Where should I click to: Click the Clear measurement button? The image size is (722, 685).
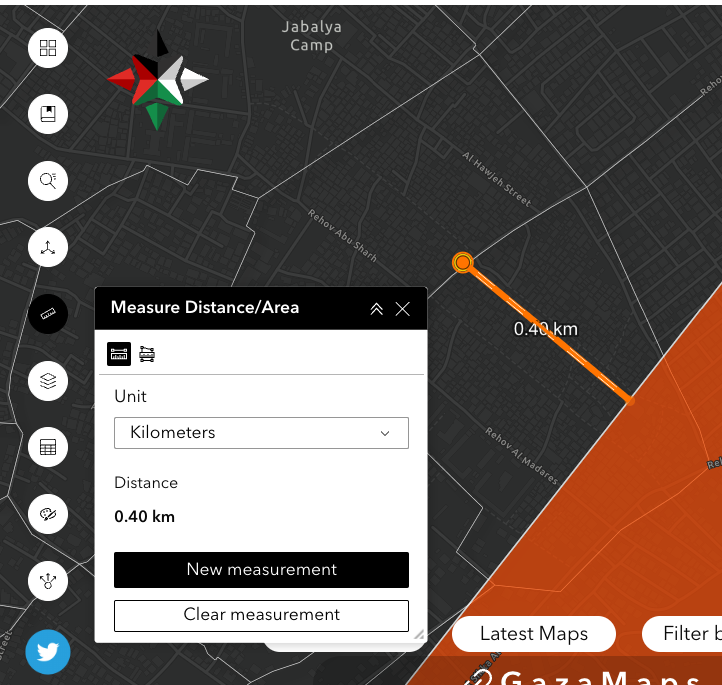(x=261, y=615)
